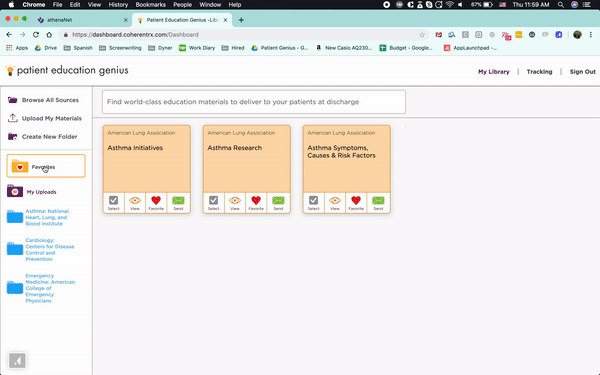Open Browse All Sources

click(43, 100)
